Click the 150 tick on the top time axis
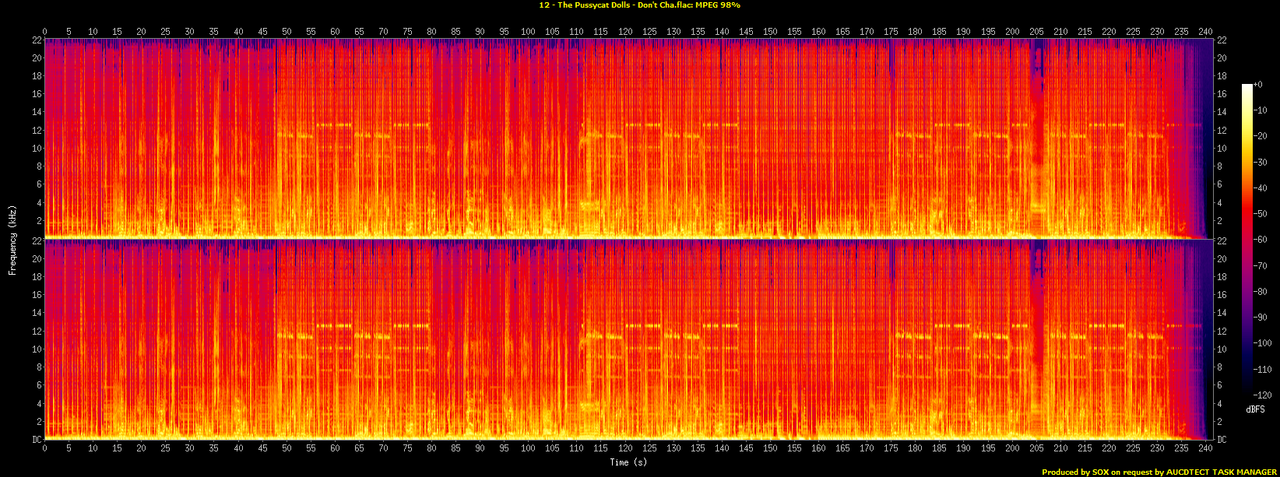 (770, 32)
